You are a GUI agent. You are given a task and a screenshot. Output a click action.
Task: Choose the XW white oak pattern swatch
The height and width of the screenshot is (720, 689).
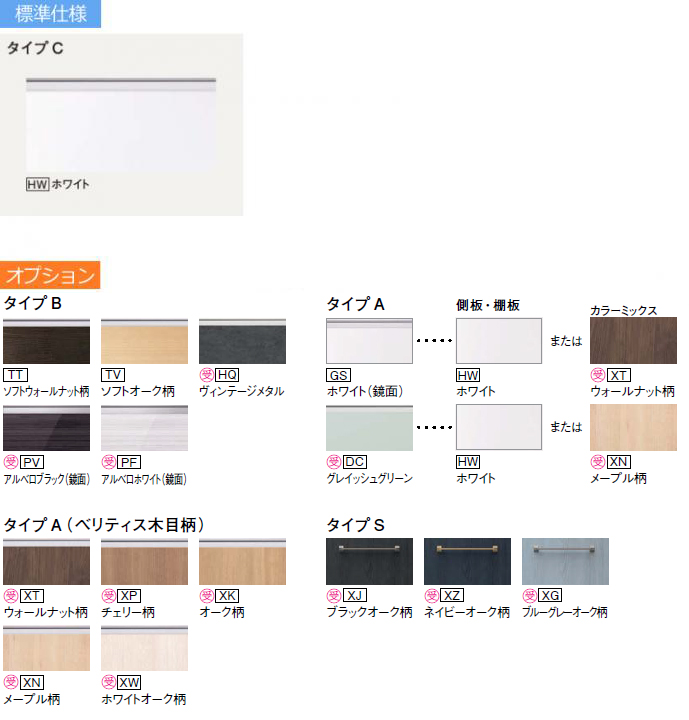click(144, 648)
